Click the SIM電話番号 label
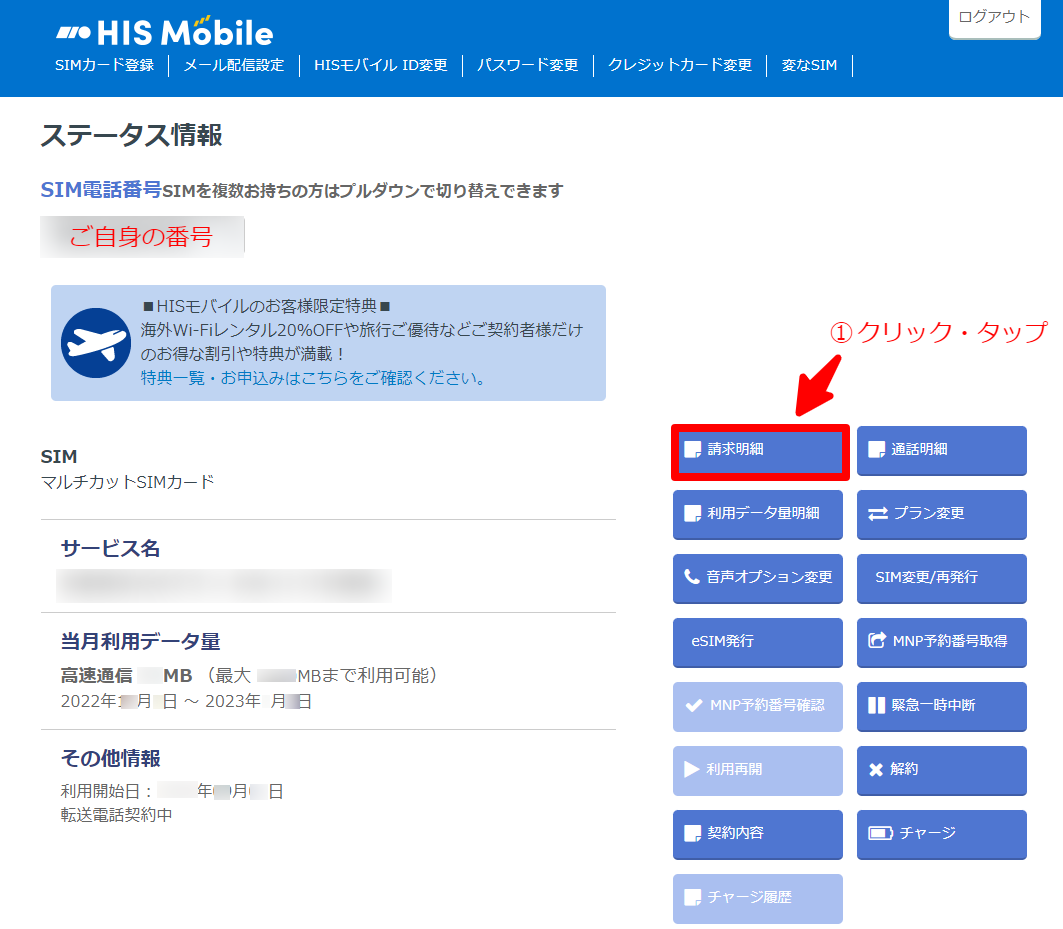 click(101, 190)
